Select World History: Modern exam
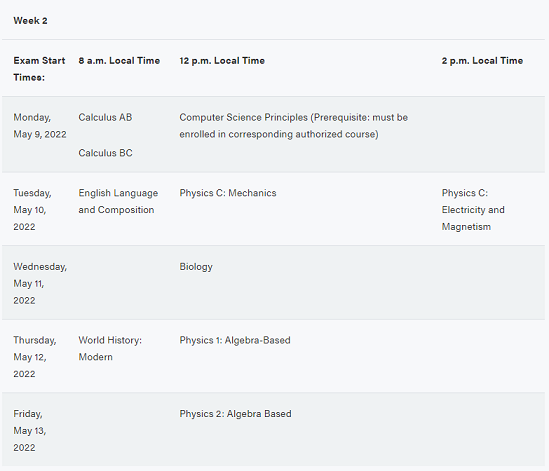This screenshot has height=471, width=549. [x=110, y=348]
